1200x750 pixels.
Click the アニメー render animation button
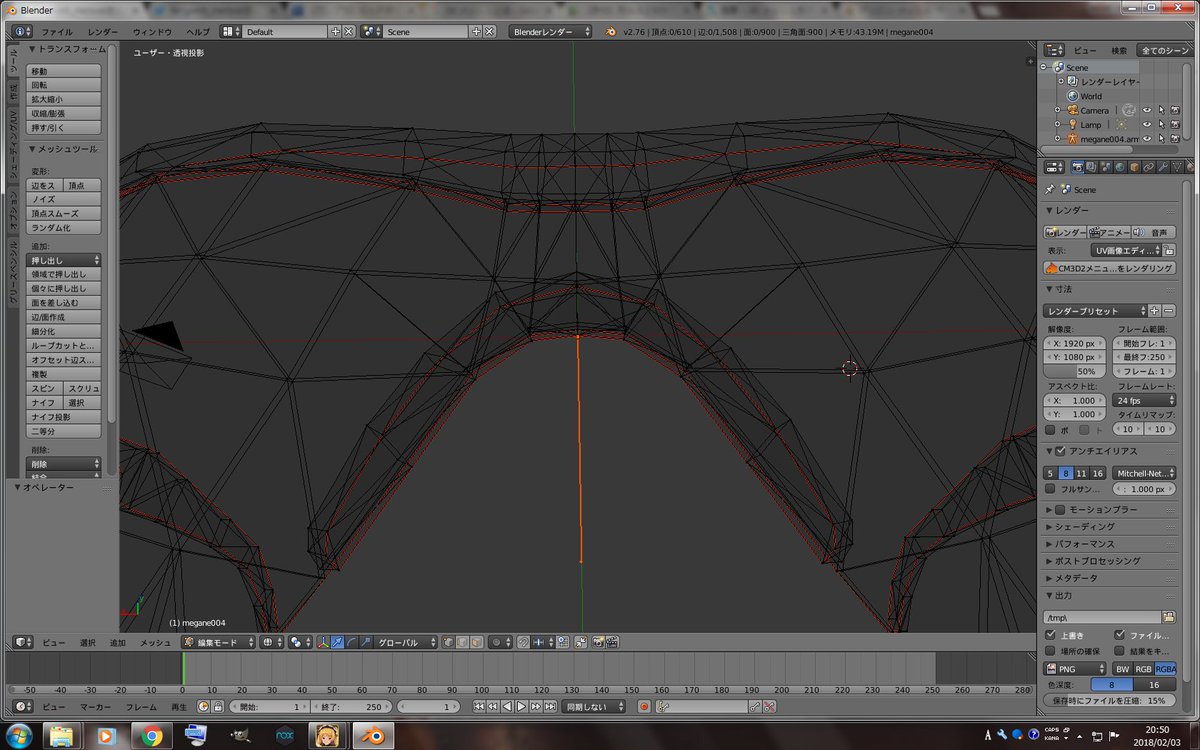[x=1109, y=232]
